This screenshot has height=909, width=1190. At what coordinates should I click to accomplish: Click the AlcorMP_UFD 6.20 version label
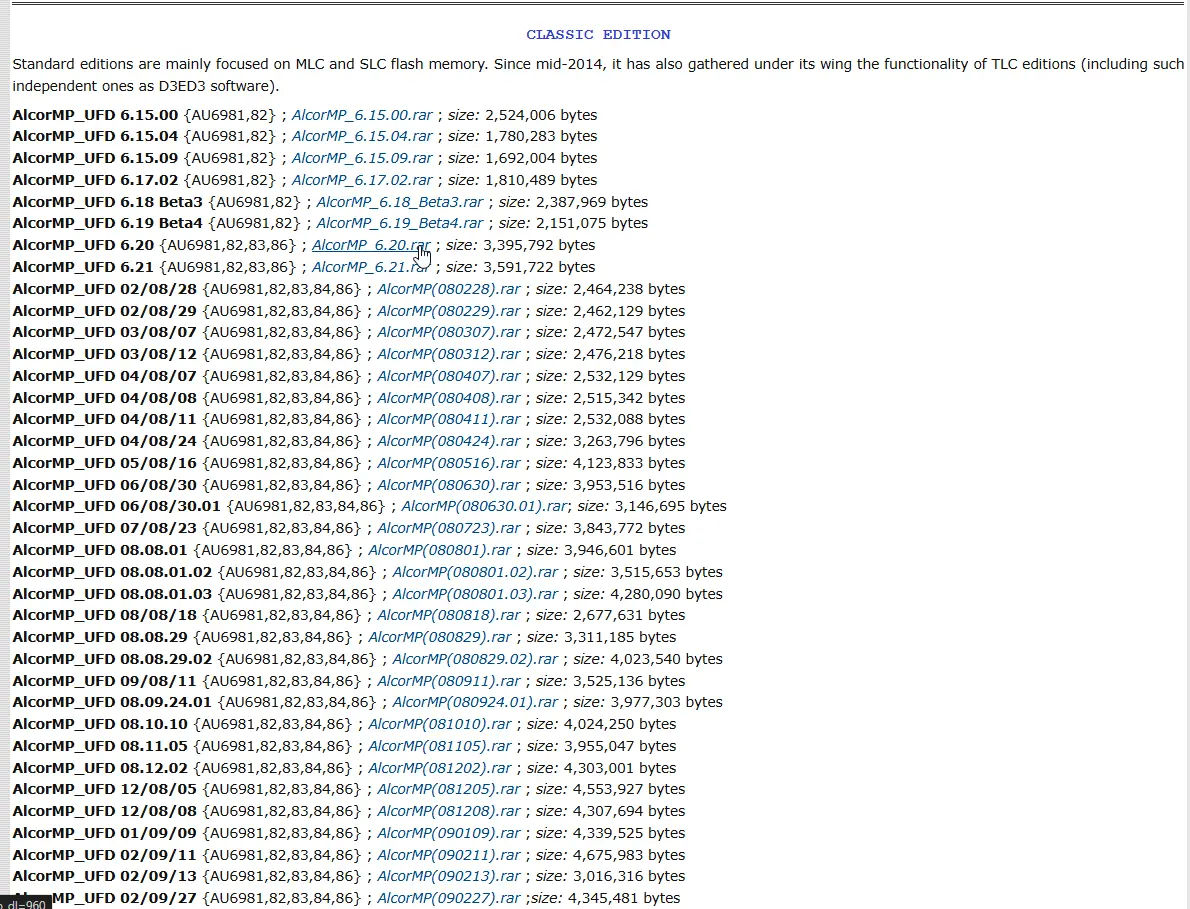coord(83,246)
